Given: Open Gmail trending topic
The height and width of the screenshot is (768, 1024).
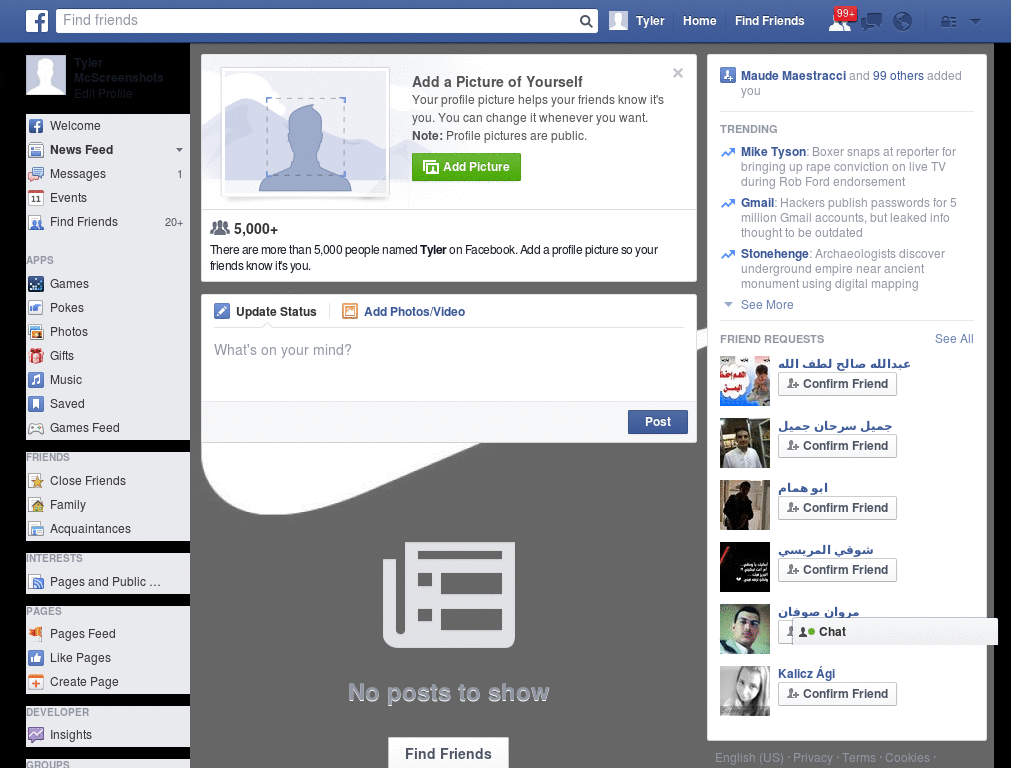Looking at the screenshot, I should [x=758, y=203].
